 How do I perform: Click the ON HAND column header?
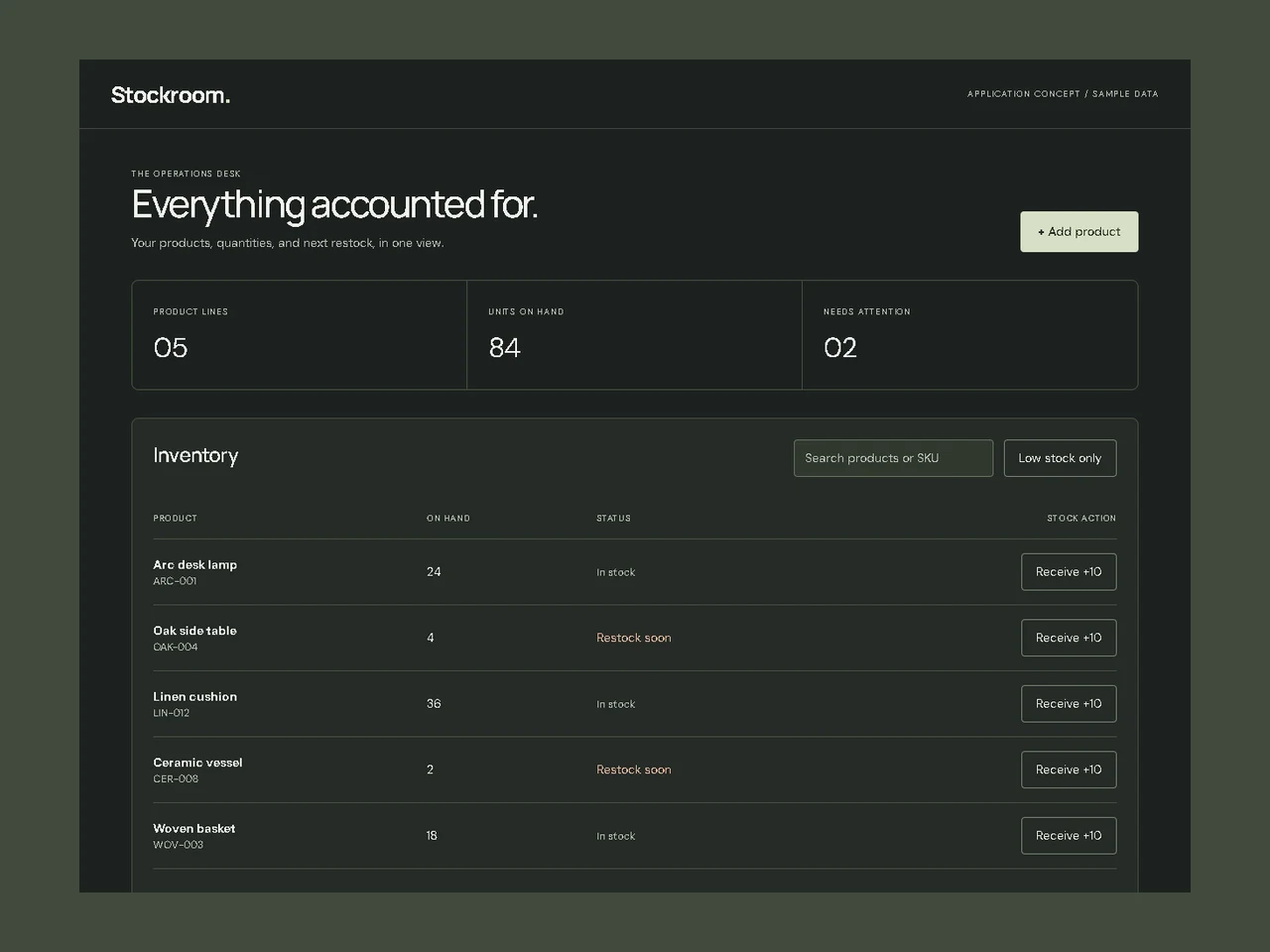(448, 518)
